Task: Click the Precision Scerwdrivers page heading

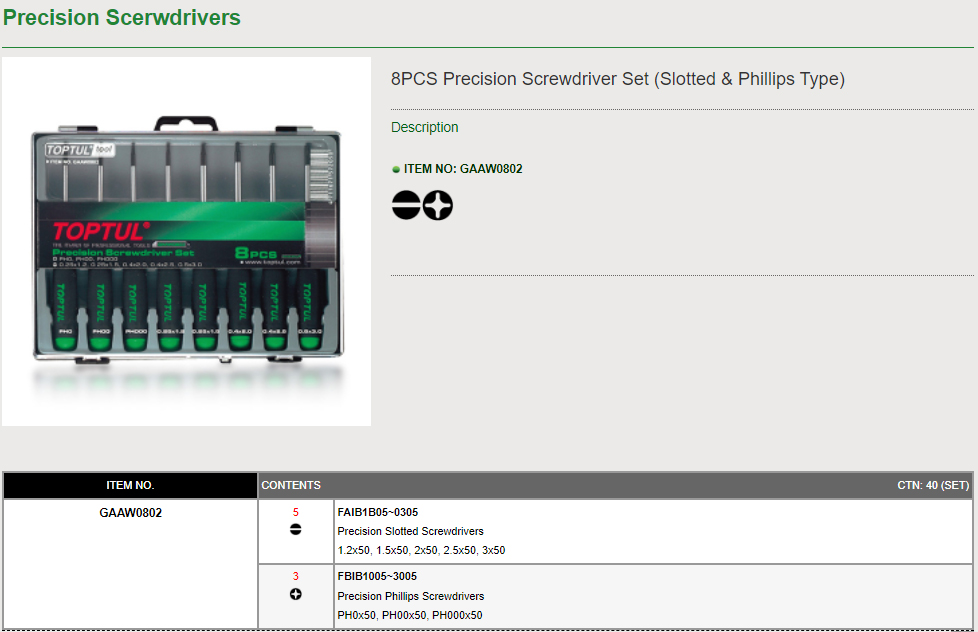Action: tap(122, 17)
